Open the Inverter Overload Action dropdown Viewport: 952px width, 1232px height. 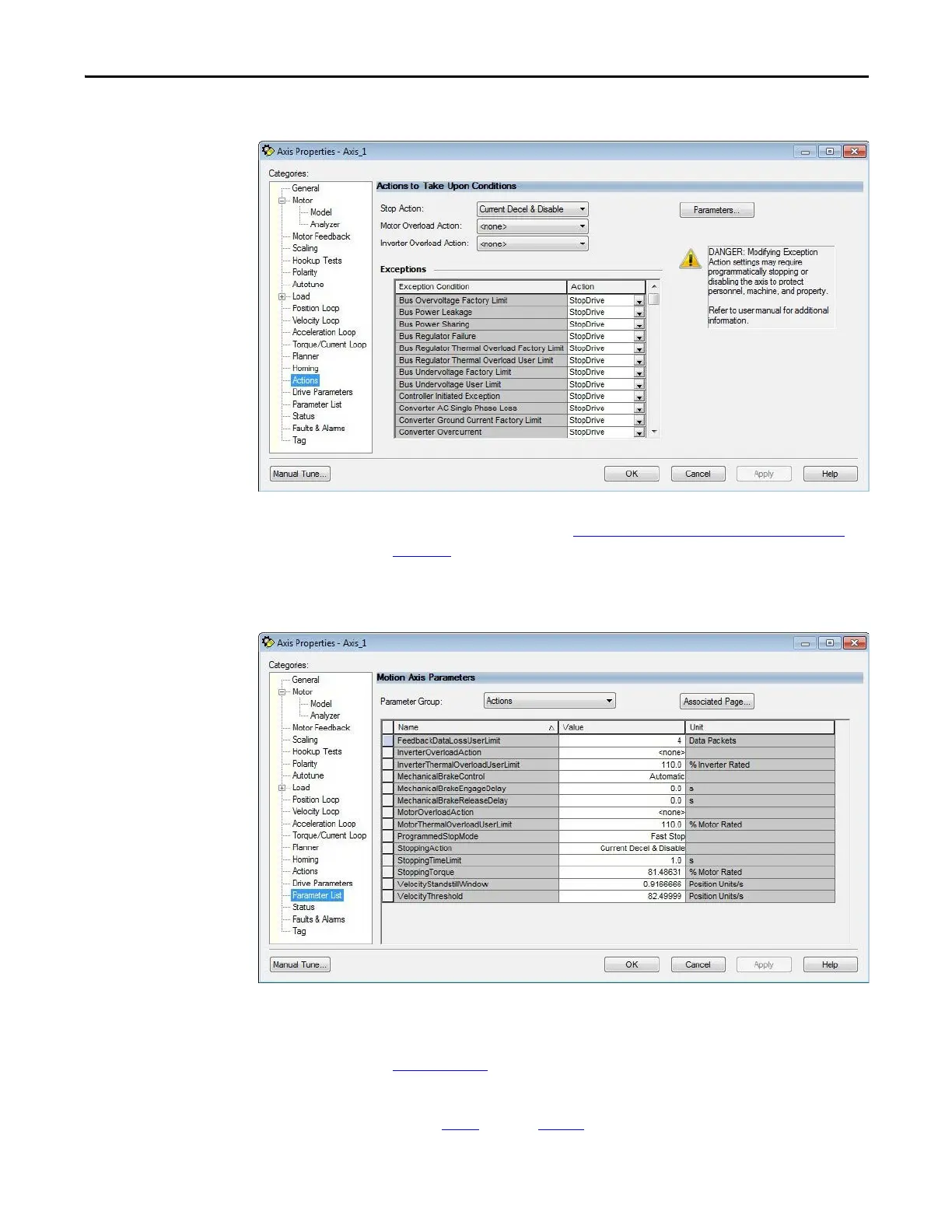[533, 243]
